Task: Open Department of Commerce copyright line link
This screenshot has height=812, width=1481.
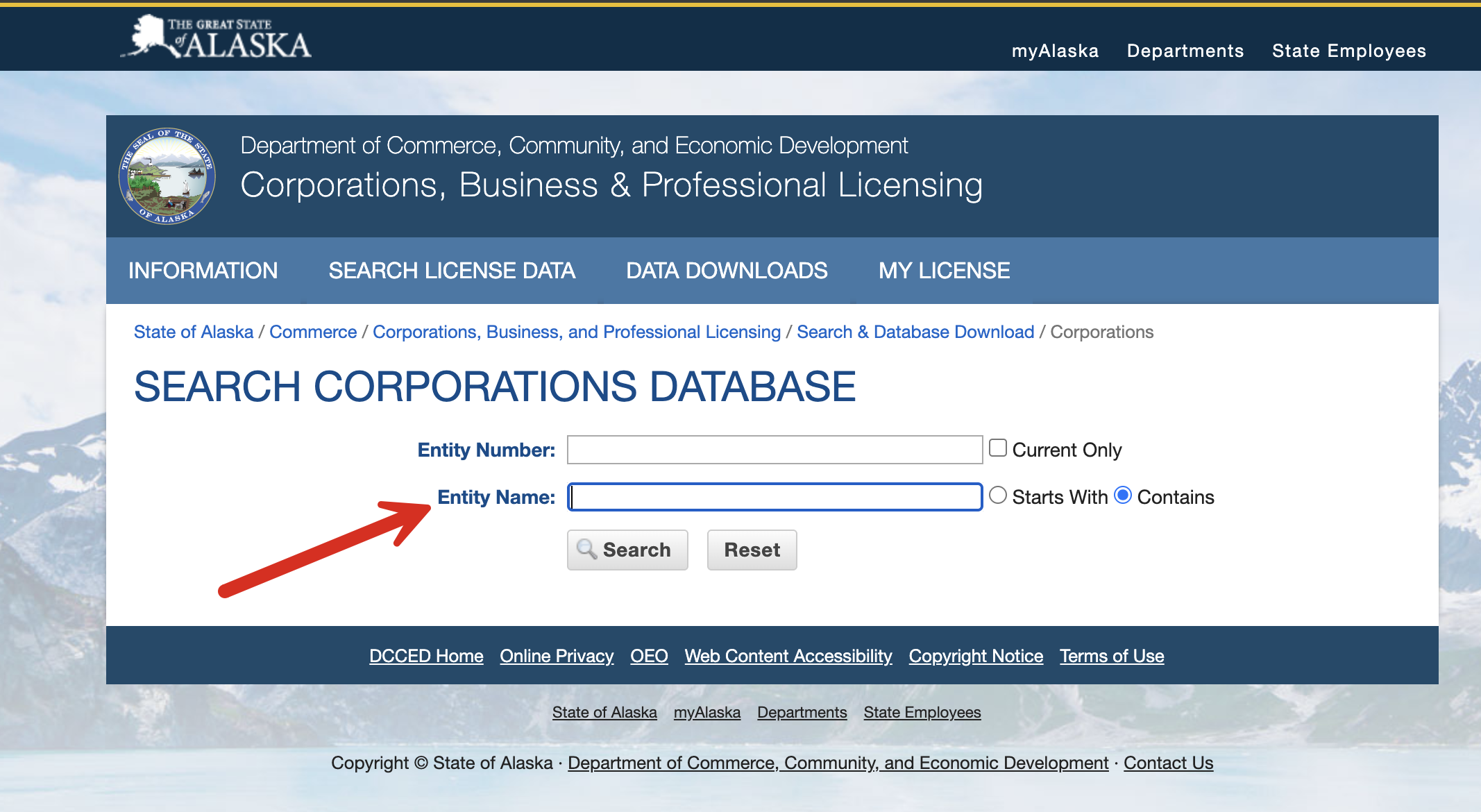Action: (838, 763)
